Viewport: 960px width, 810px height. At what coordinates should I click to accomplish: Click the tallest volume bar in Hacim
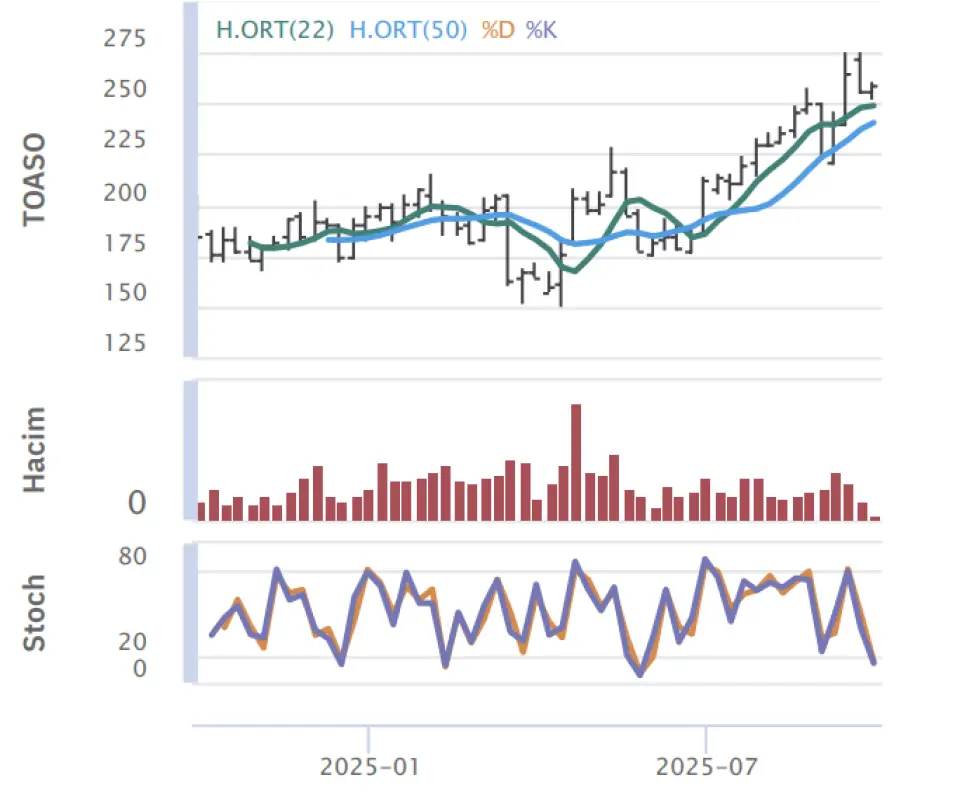[576, 462]
